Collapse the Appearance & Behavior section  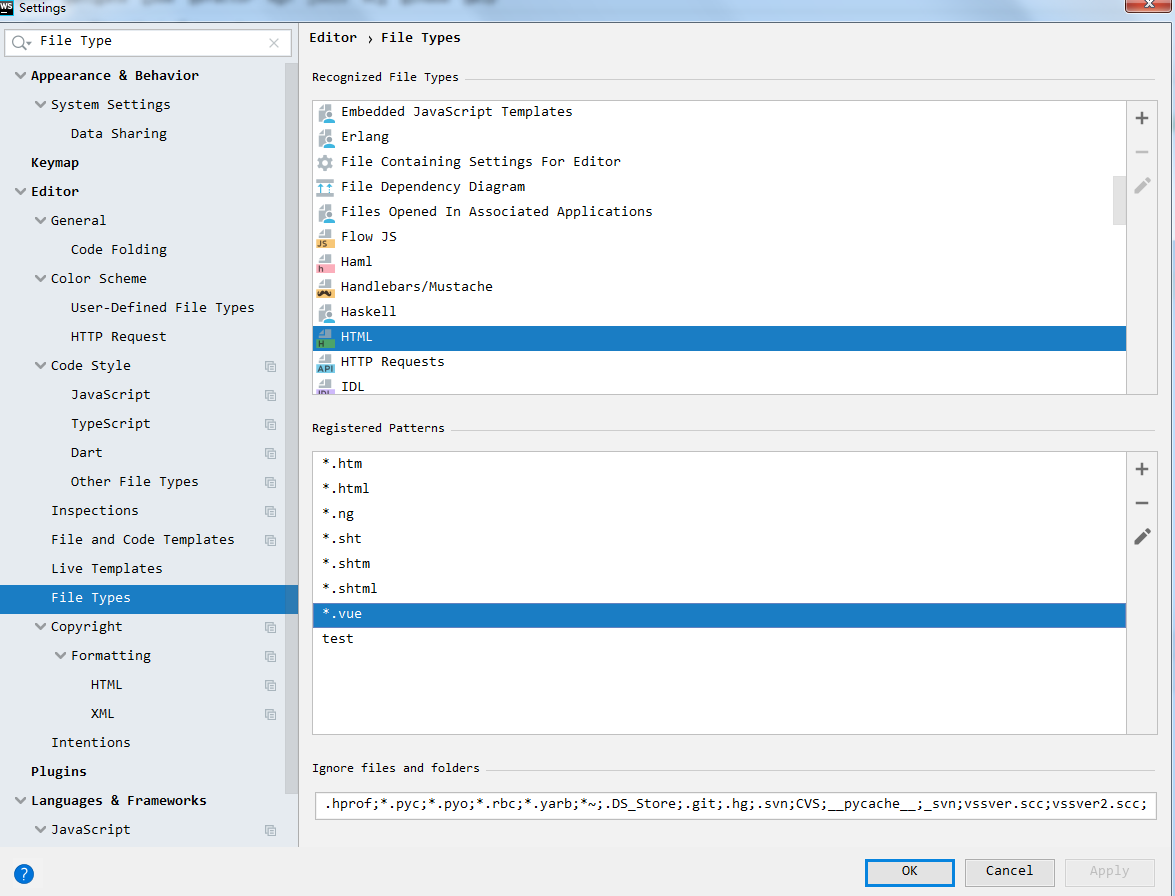tap(20, 76)
